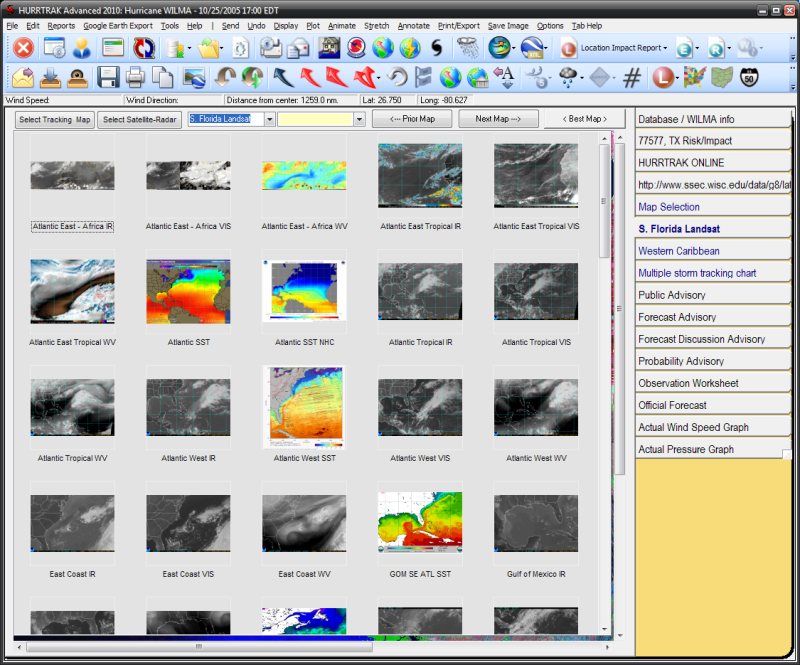
Task: Click the flooded house storm surge icon
Action: [x=329, y=48]
